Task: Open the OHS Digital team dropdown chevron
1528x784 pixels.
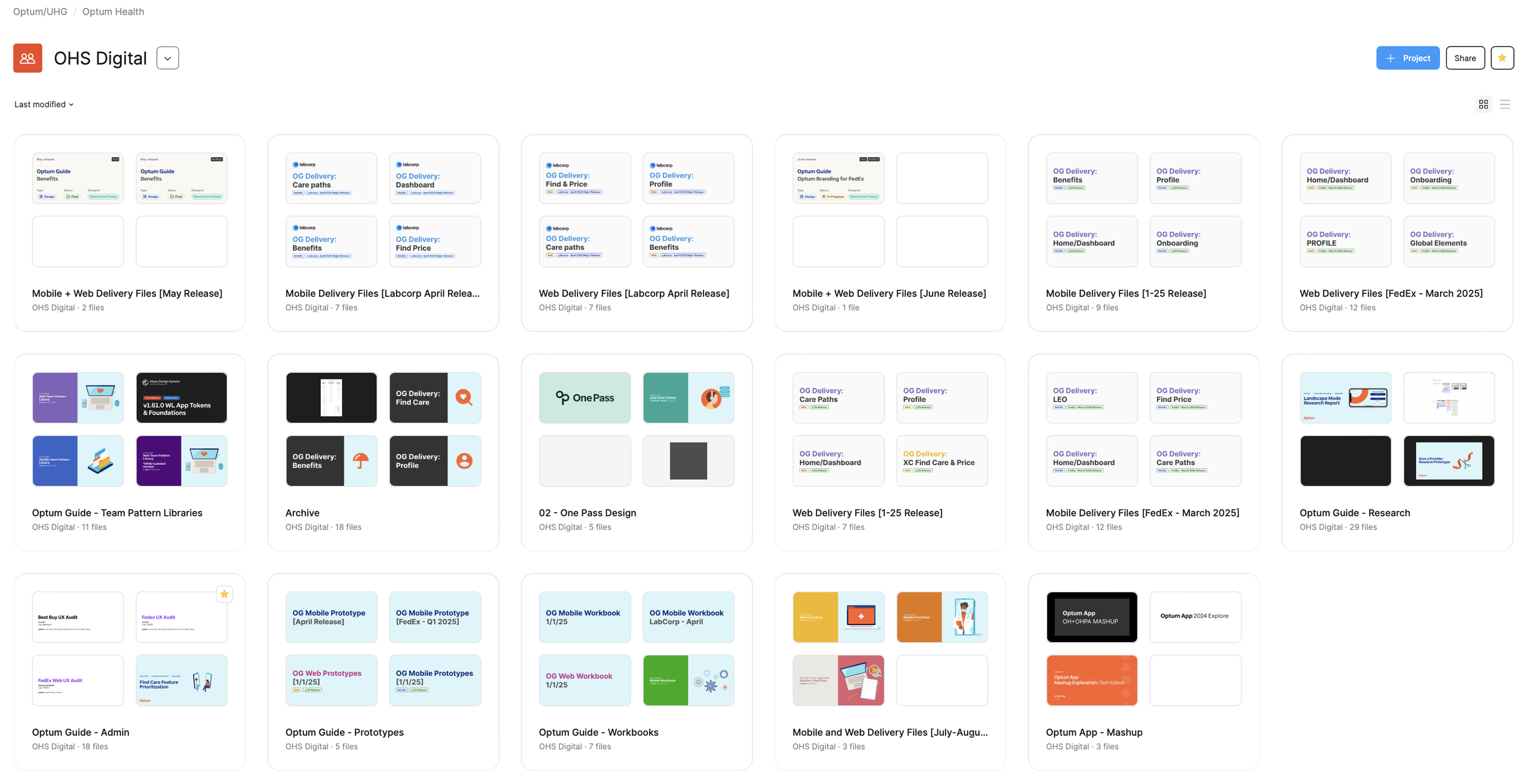Action: tap(167, 58)
